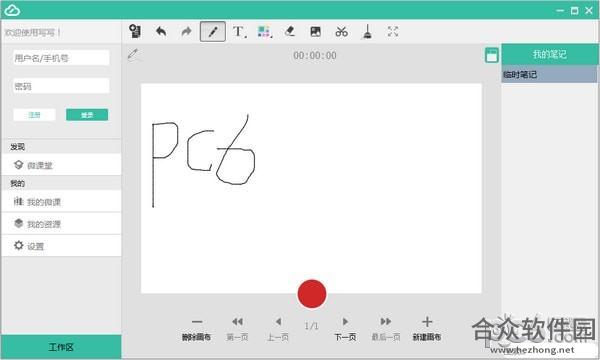
Task: Click the 00:00:00 recording timer
Action: coord(315,55)
